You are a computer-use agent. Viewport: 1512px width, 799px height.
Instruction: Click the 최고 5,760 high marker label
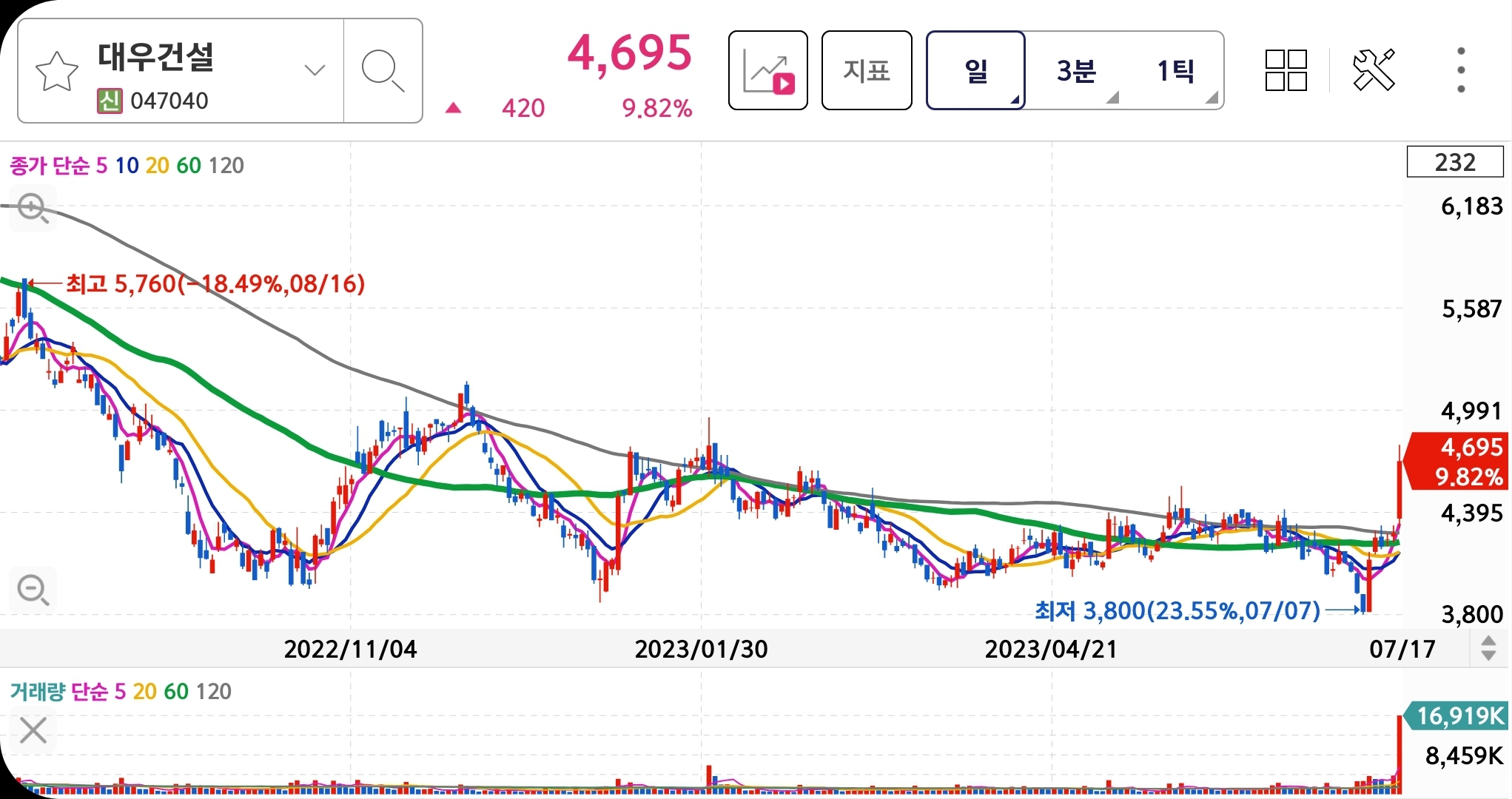pyautogui.click(x=215, y=283)
